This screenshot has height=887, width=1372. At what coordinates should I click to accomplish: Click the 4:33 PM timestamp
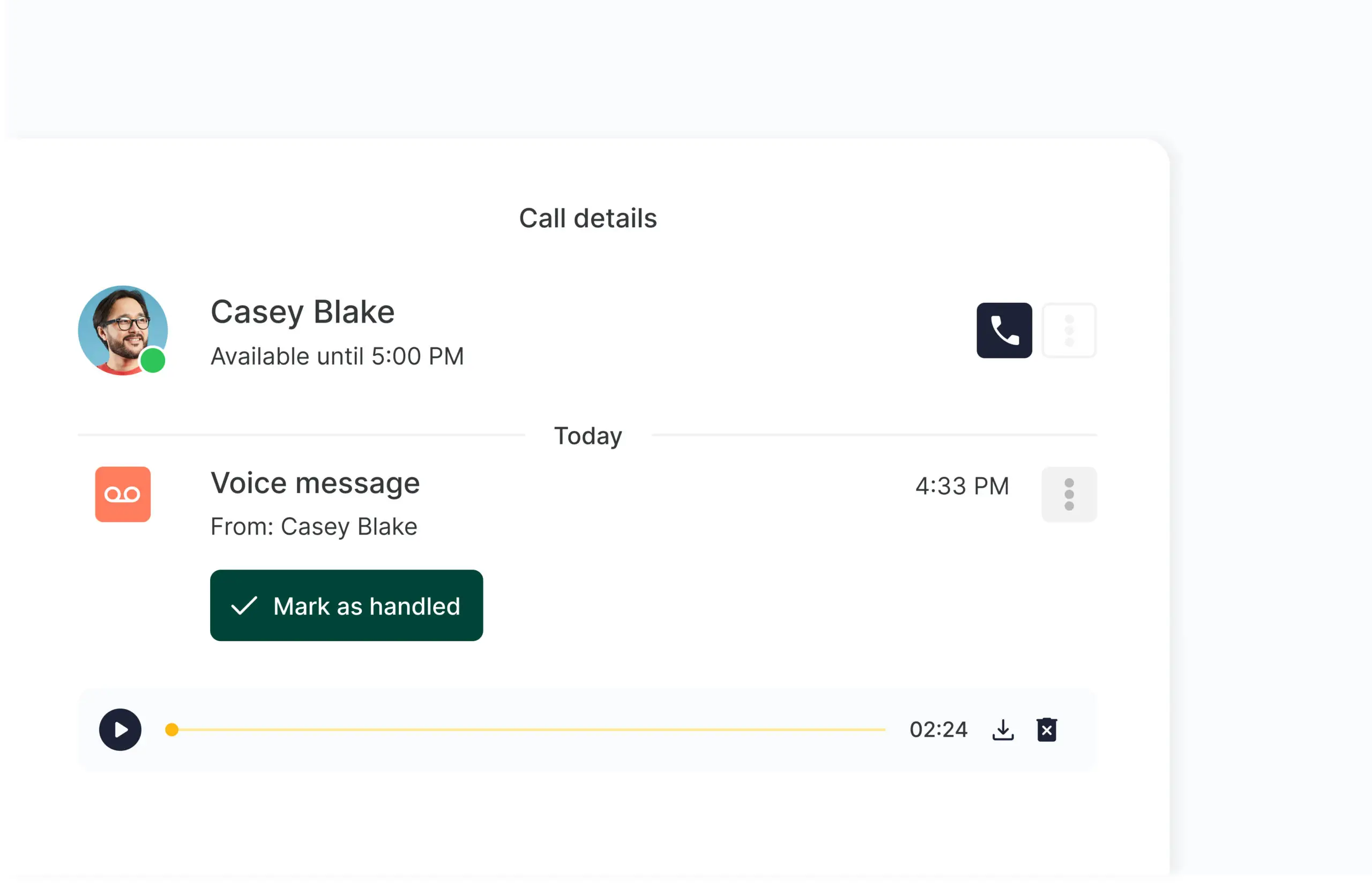point(961,486)
